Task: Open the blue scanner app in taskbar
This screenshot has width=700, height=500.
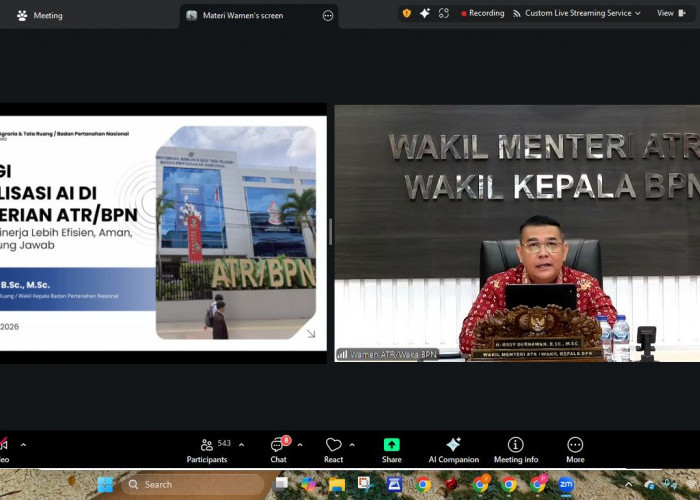Action: 394,484
